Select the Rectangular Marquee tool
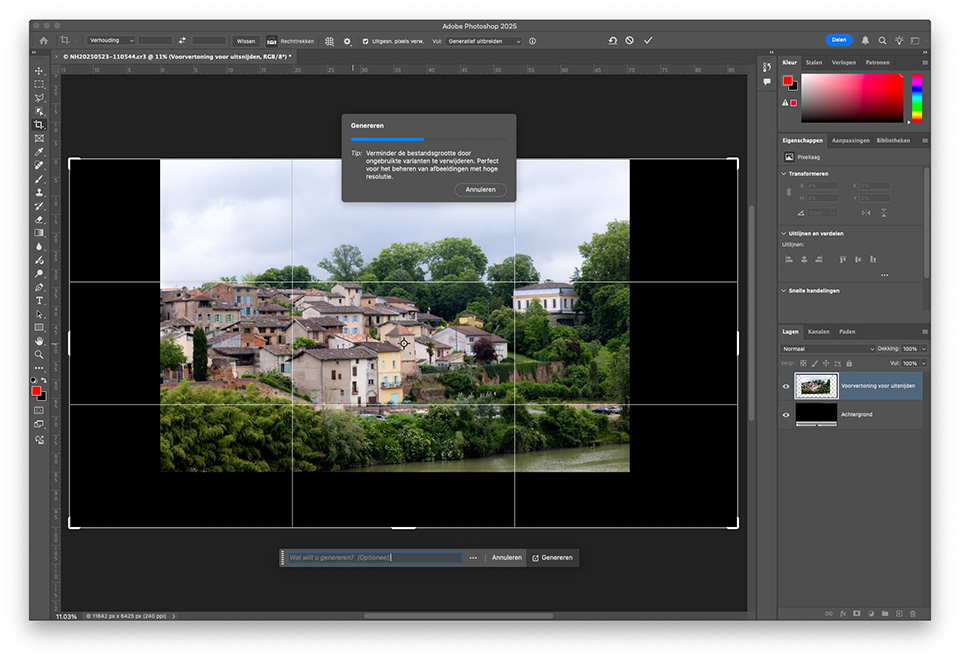This screenshot has height=659, width=960. click(x=39, y=85)
